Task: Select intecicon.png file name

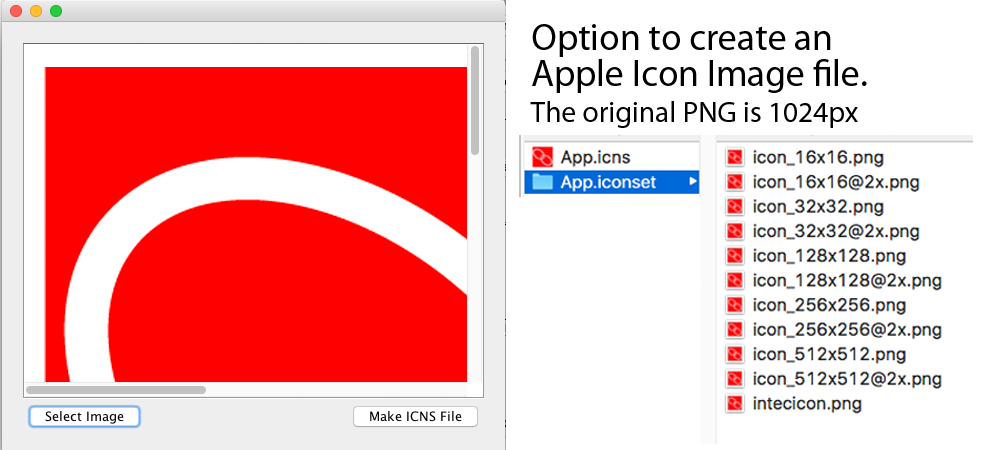Action: pyautogui.click(x=807, y=403)
